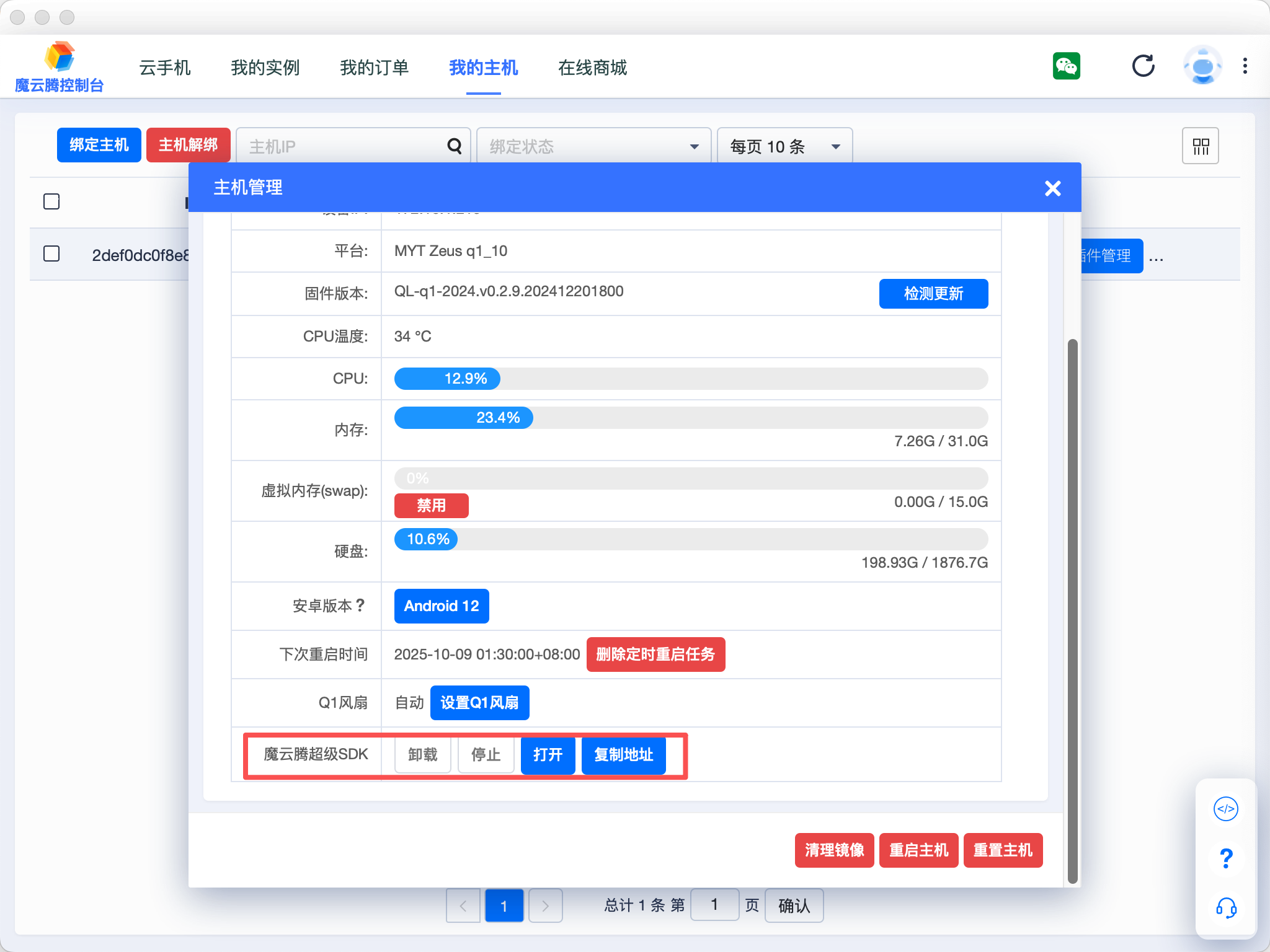
Task: Open the user avatar profile icon
Action: coord(1202,66)
